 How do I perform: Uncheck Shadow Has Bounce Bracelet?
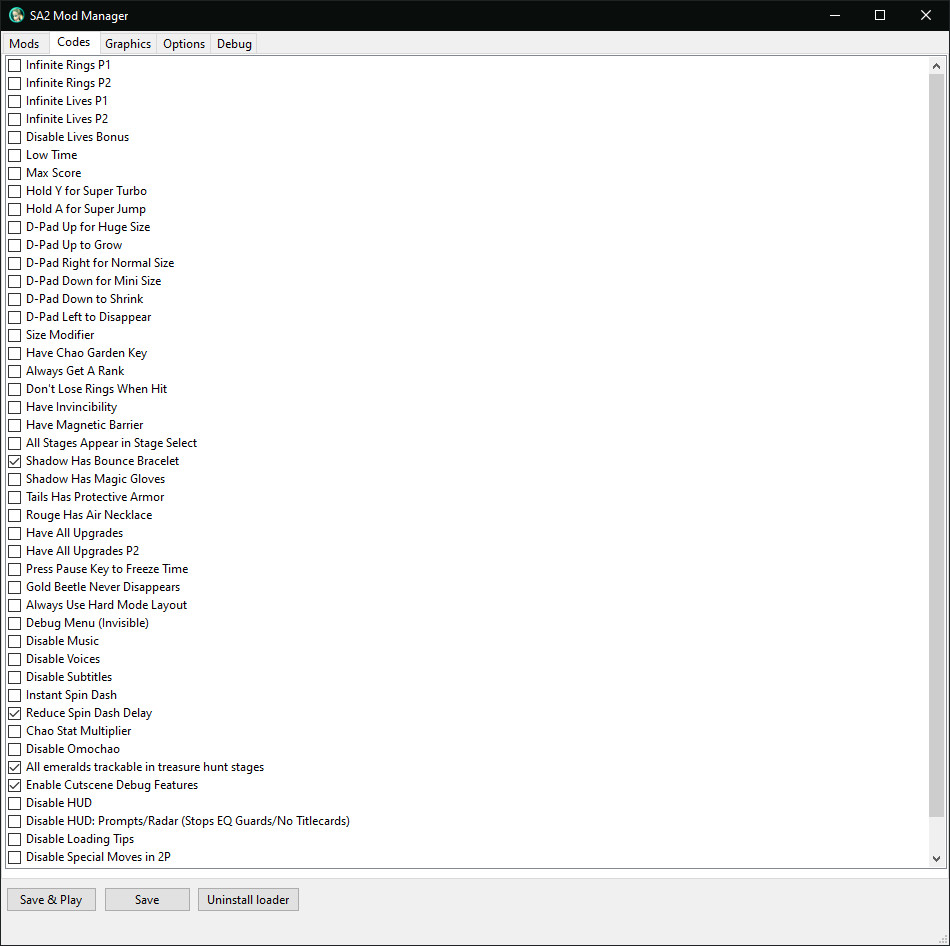[x=15, y=461]
